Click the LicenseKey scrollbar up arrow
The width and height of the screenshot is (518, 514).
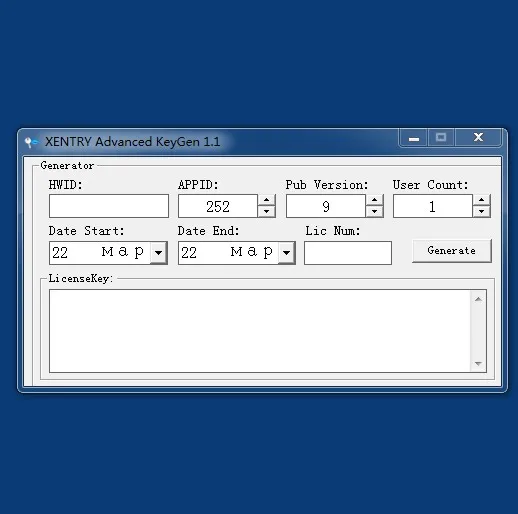point(478,299)
